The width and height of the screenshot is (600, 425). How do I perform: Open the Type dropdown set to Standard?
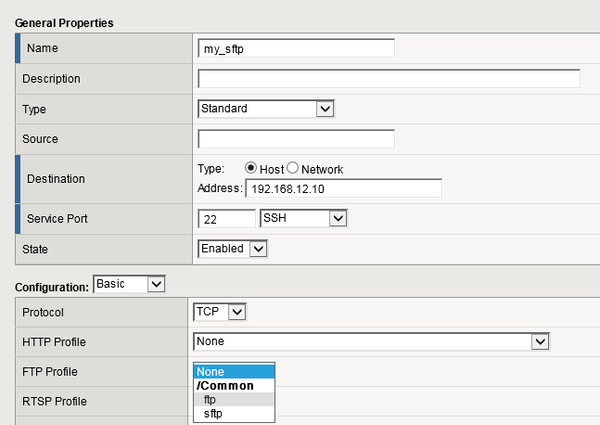tap(265, 108)
